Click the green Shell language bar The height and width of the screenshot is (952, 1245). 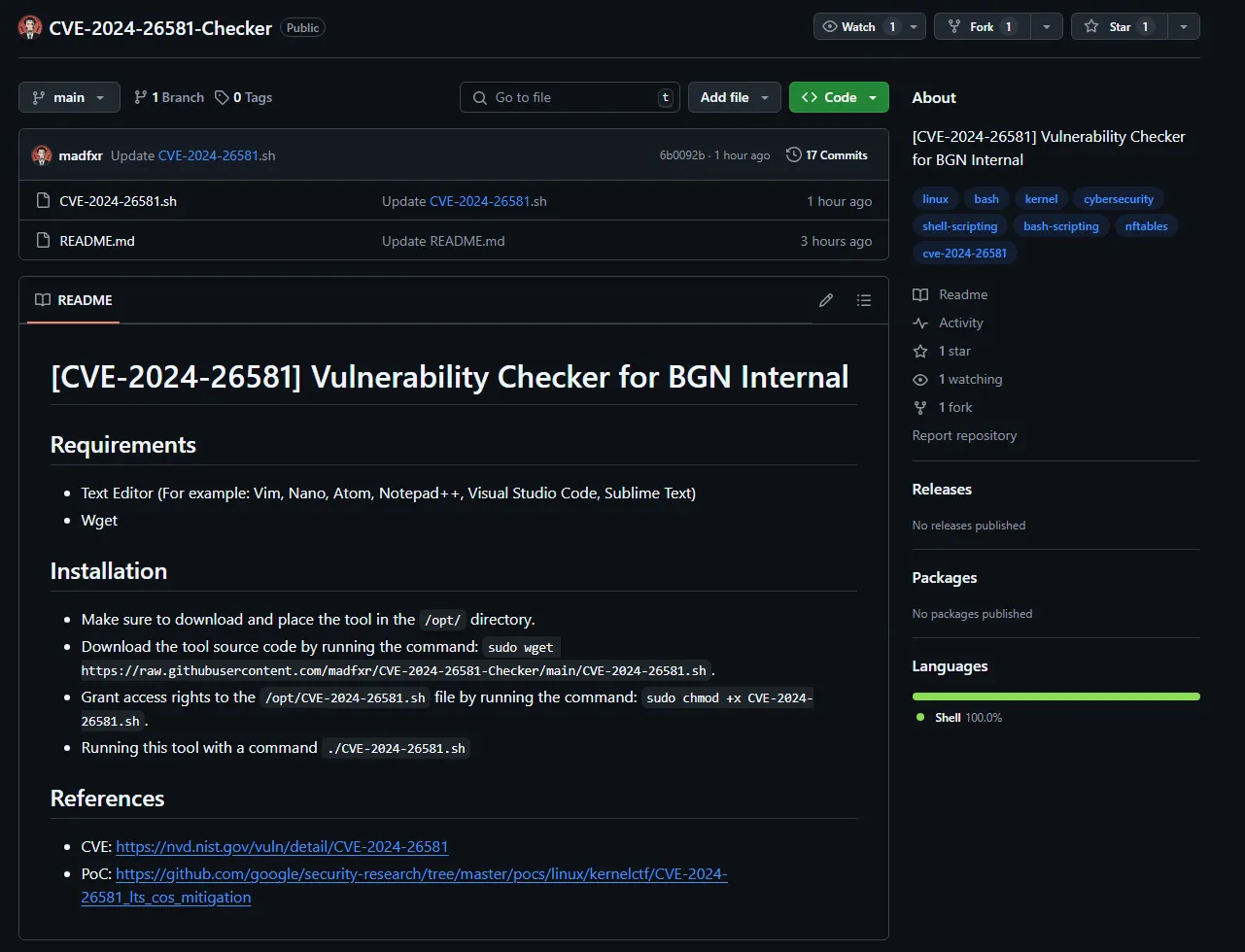[1055, 696]
